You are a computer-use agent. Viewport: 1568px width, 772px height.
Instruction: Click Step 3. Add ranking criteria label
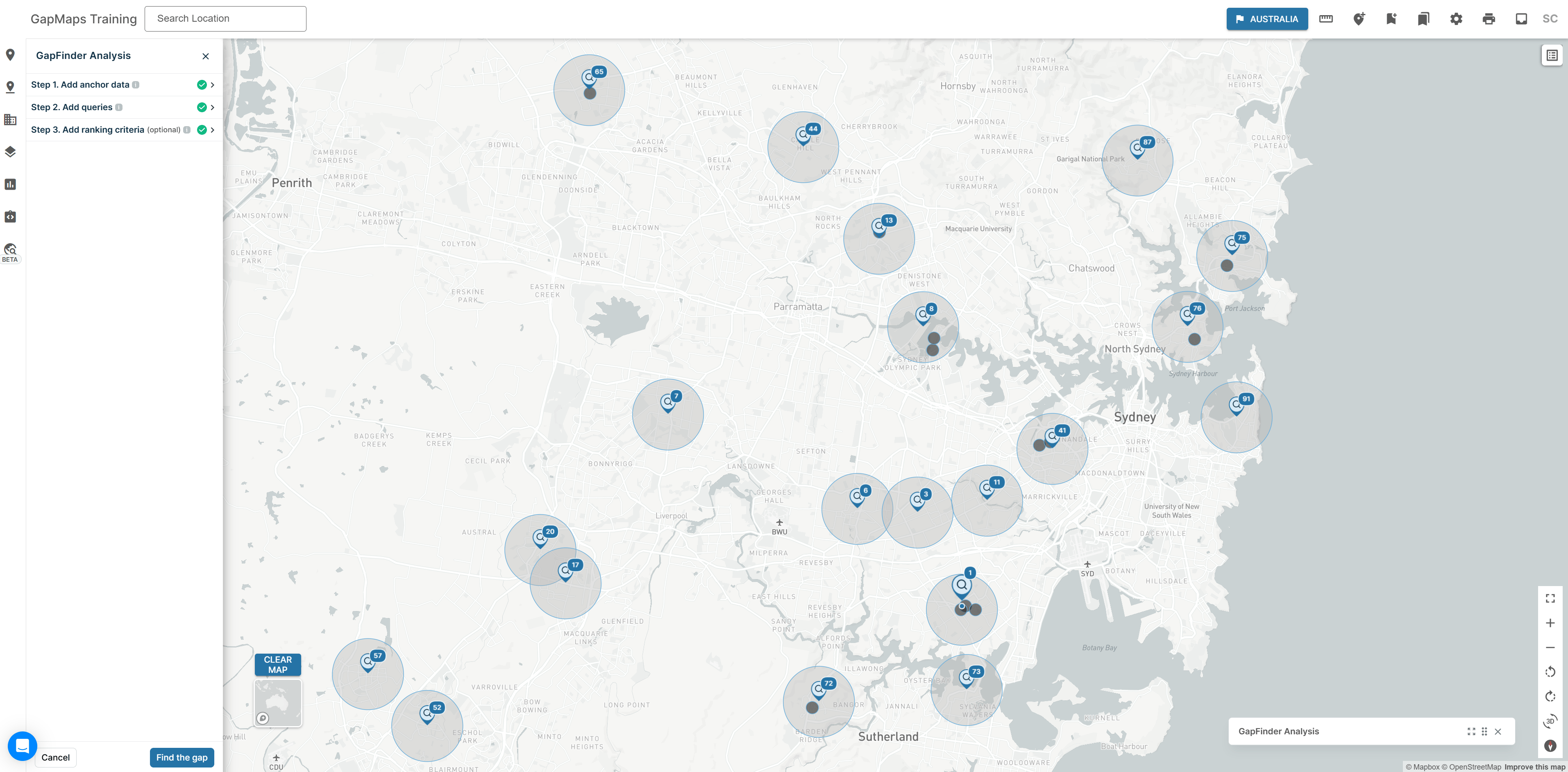[87, 129]
